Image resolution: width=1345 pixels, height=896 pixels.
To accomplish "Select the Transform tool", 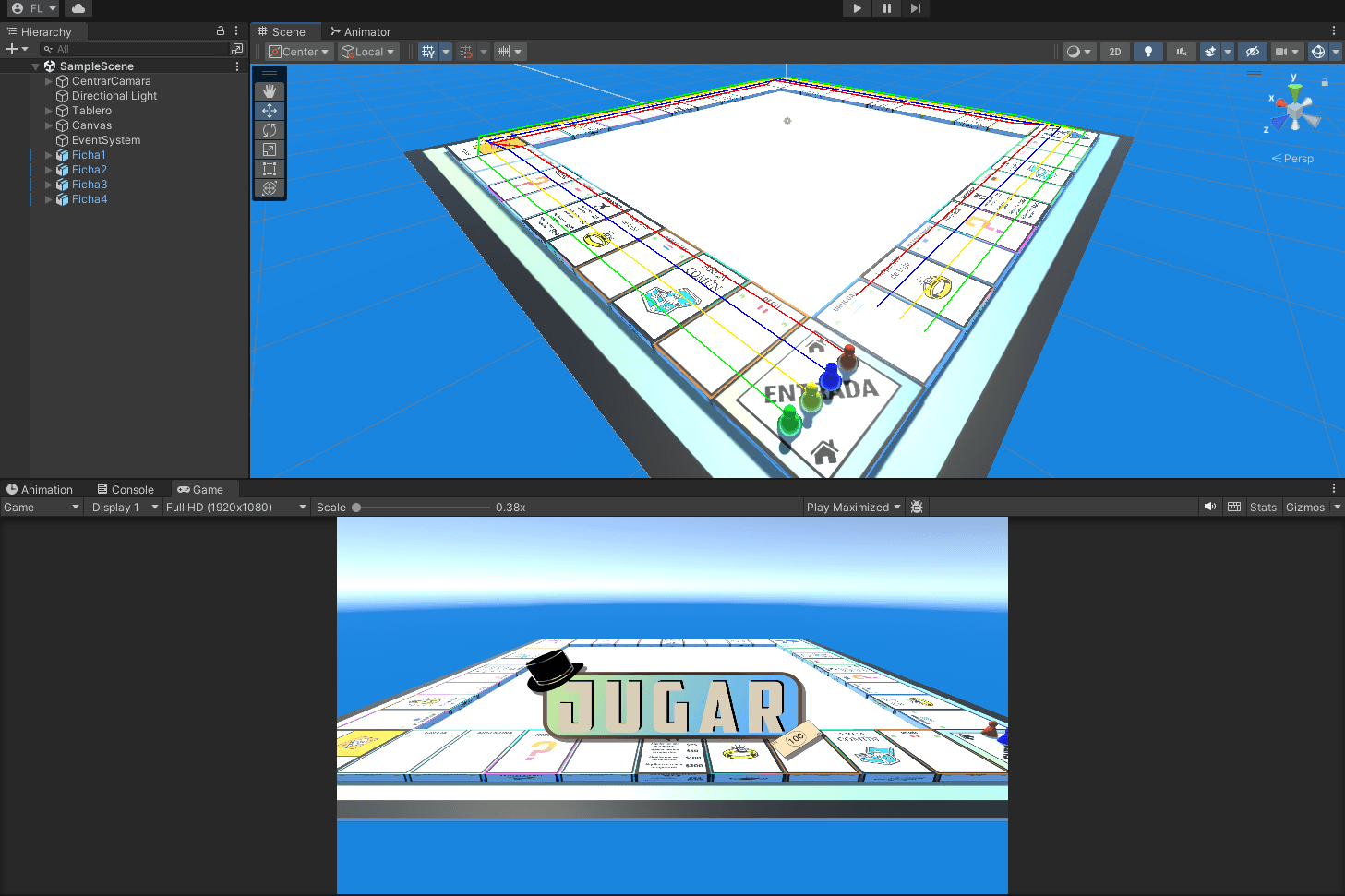I will [270, 188].
